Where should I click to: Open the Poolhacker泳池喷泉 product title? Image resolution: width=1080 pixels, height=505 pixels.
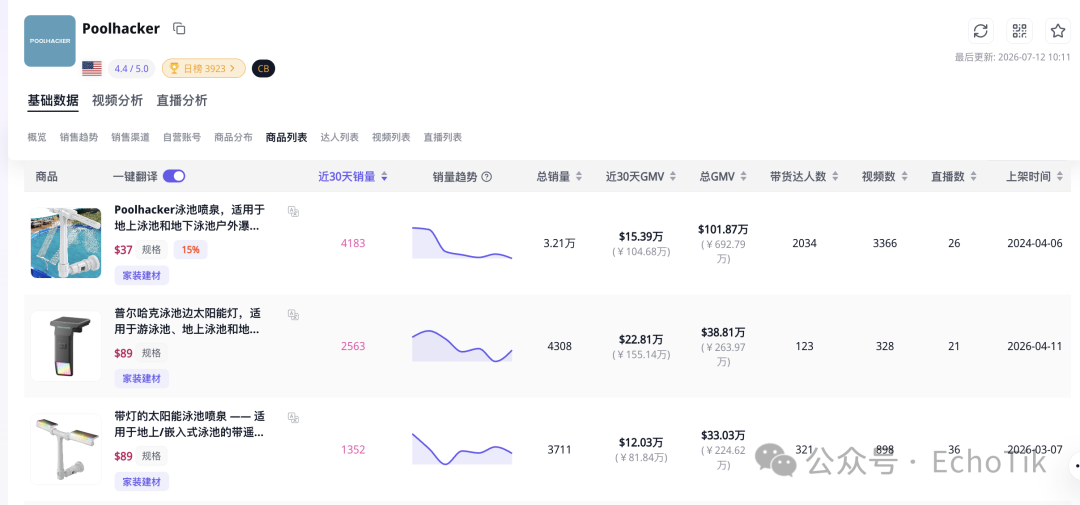pos(189,218)
